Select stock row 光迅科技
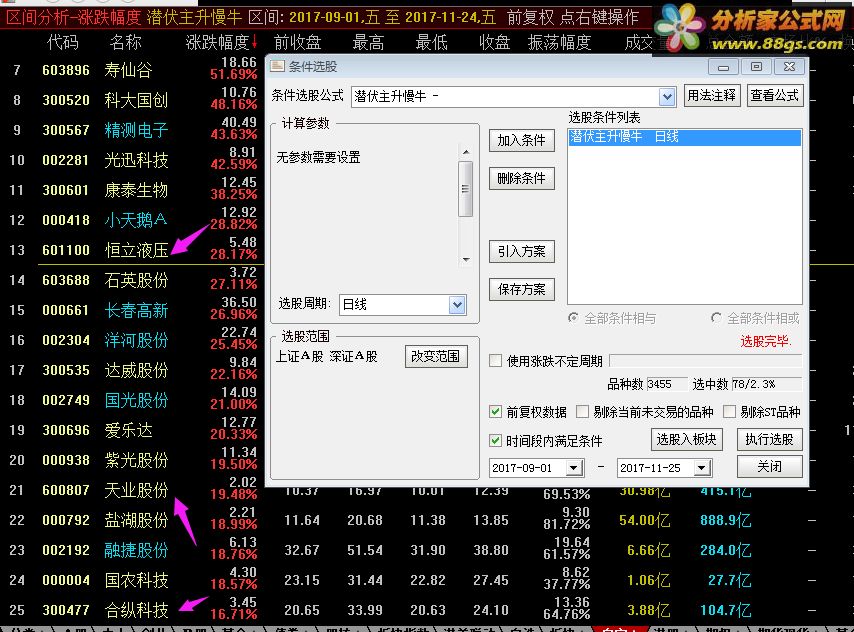Viewport: 854px width, 632px height. 136,160
